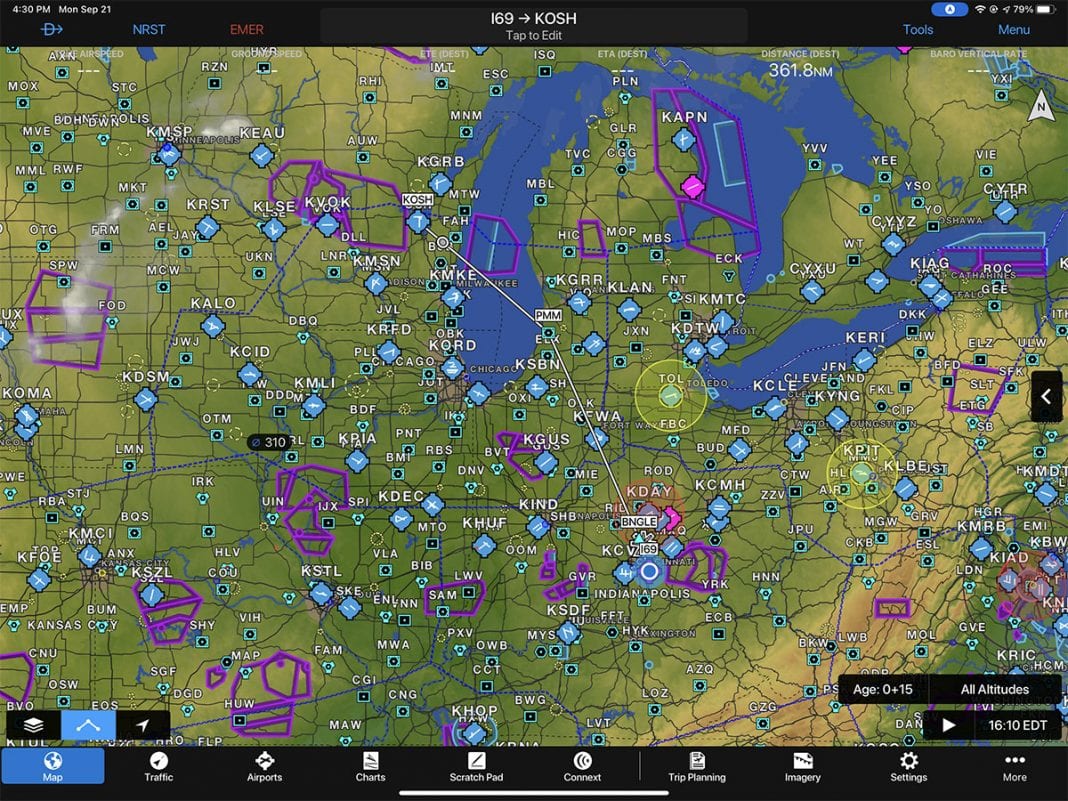This screenshot has height=801, width=1068.
Task: Open the Traffic page
Action: point(158,766)
